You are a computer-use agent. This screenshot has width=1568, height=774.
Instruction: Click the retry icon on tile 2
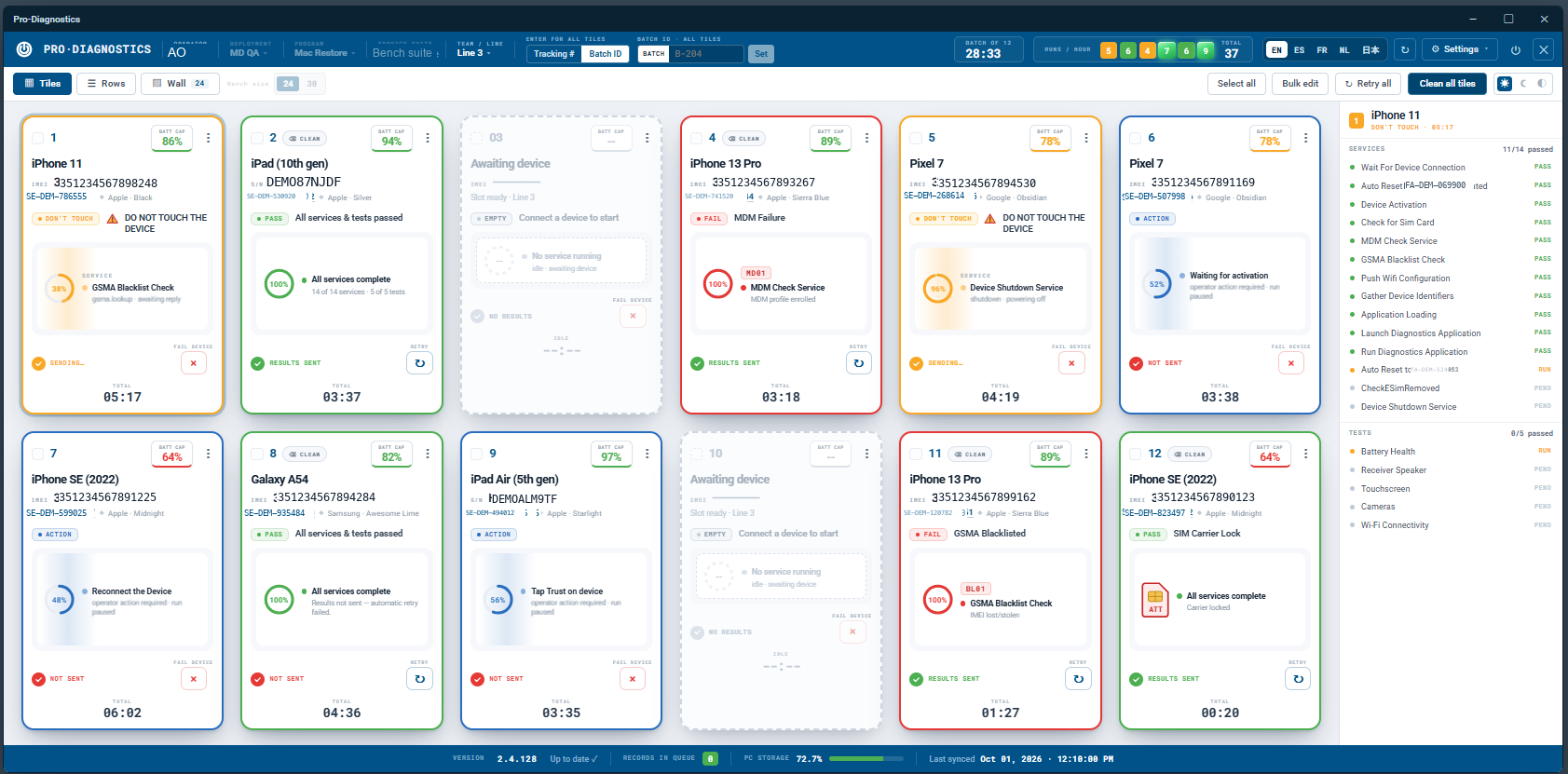(x=419, y=363)
